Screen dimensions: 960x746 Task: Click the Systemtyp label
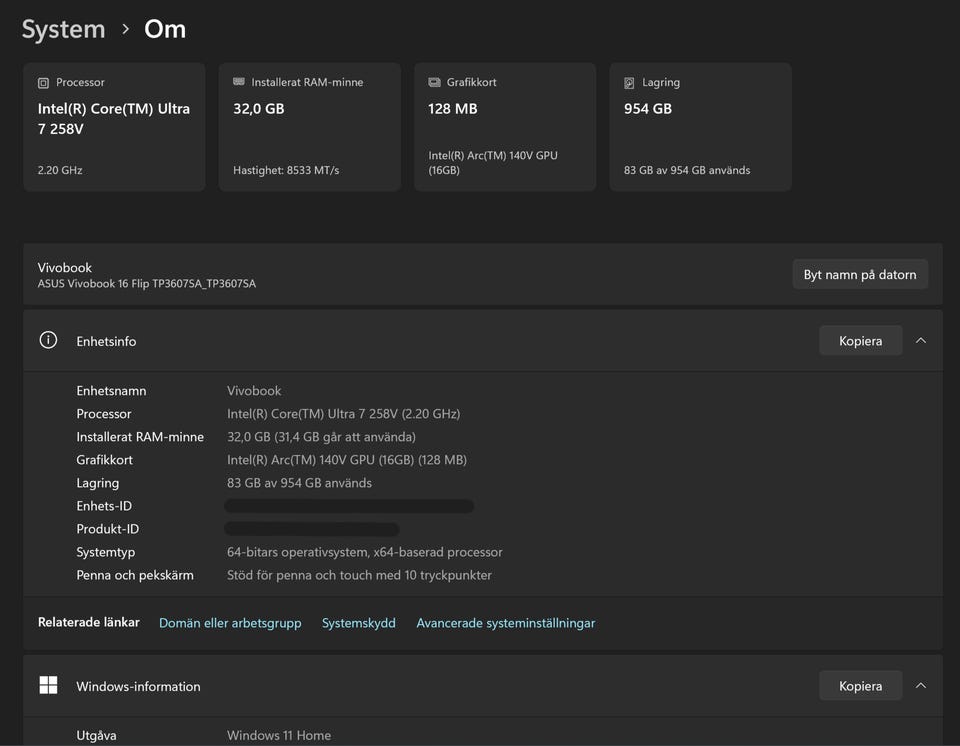(x=105, y=552)
